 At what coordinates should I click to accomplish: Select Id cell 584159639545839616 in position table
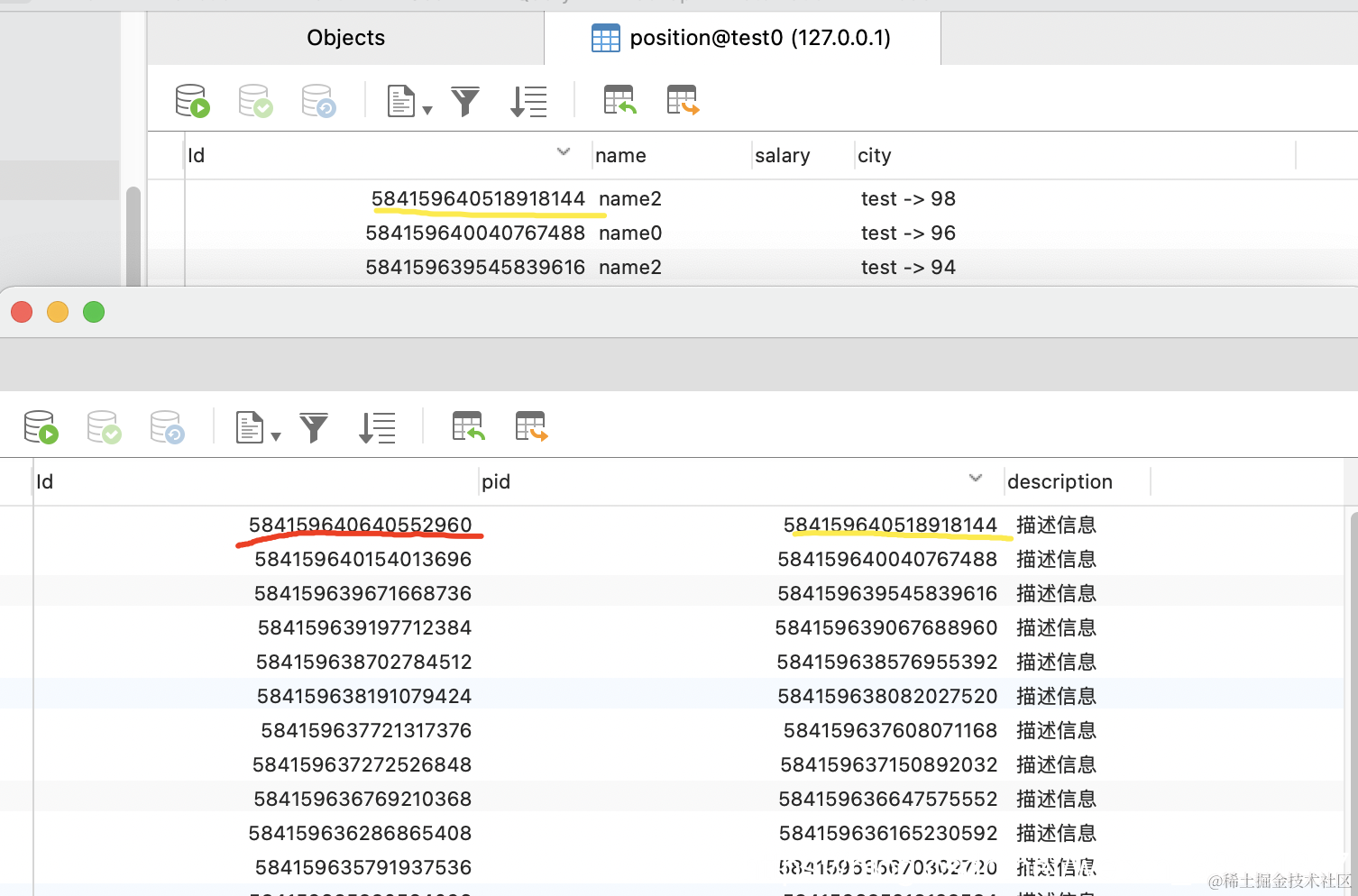[475, 267]
